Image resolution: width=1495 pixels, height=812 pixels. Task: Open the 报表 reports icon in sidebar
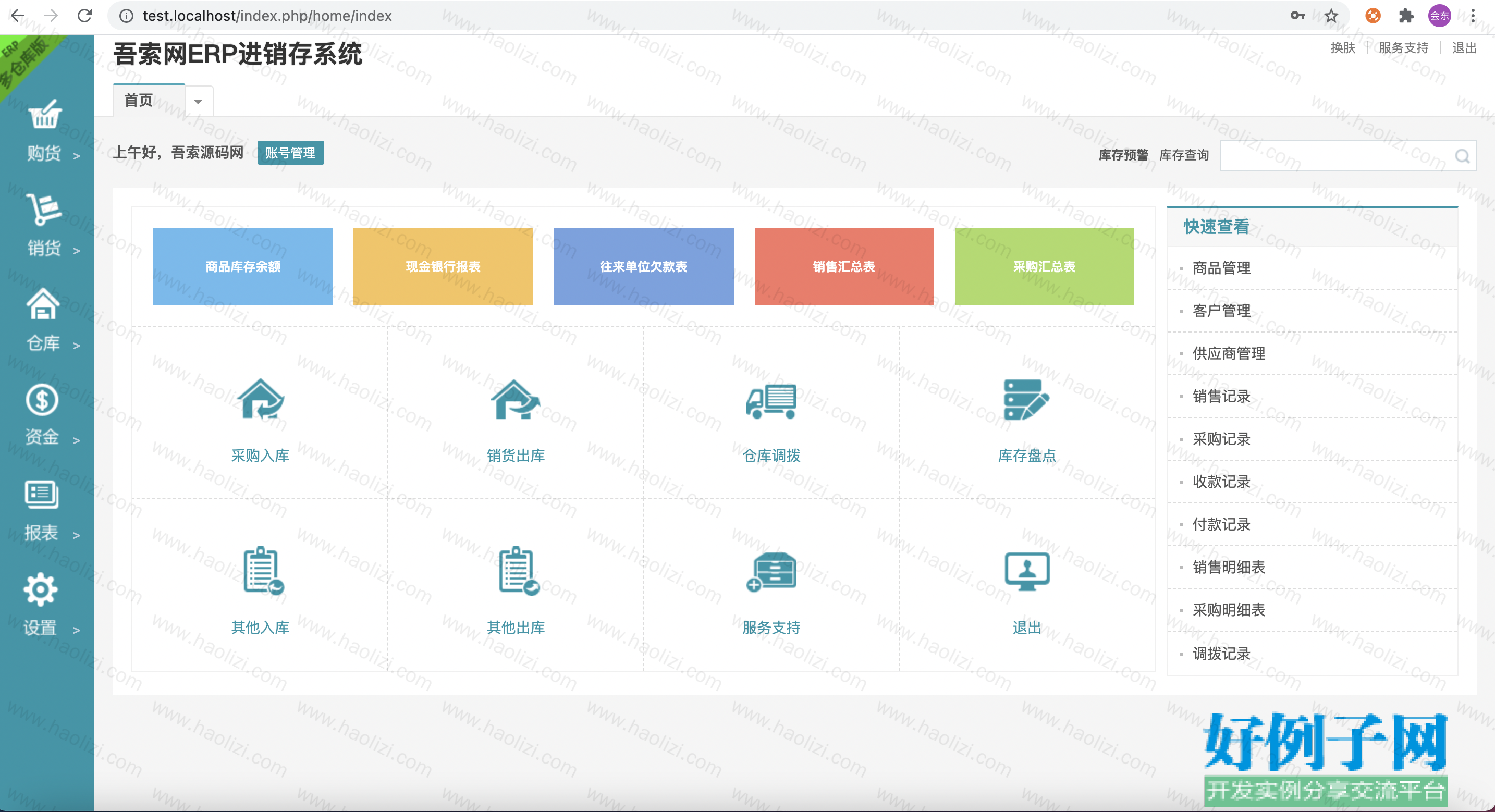[x=42, y=495]
